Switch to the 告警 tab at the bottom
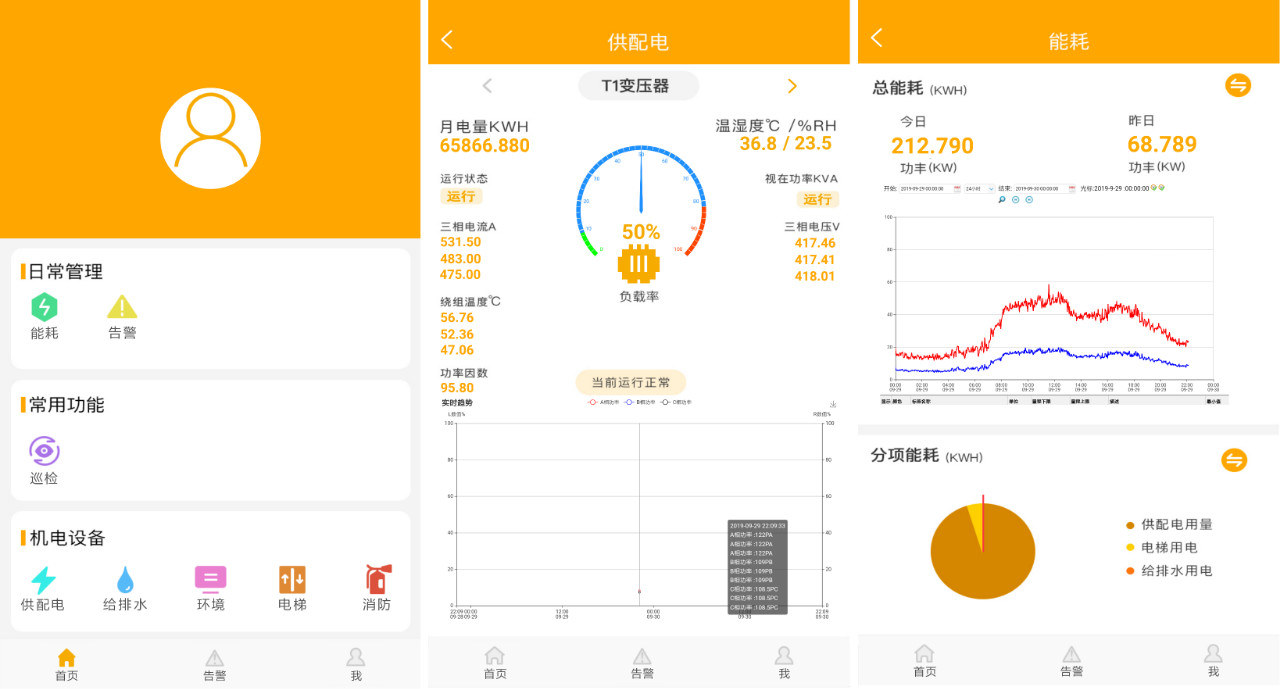This screenshot has height=689, width=1280. (x=640, y=661)
